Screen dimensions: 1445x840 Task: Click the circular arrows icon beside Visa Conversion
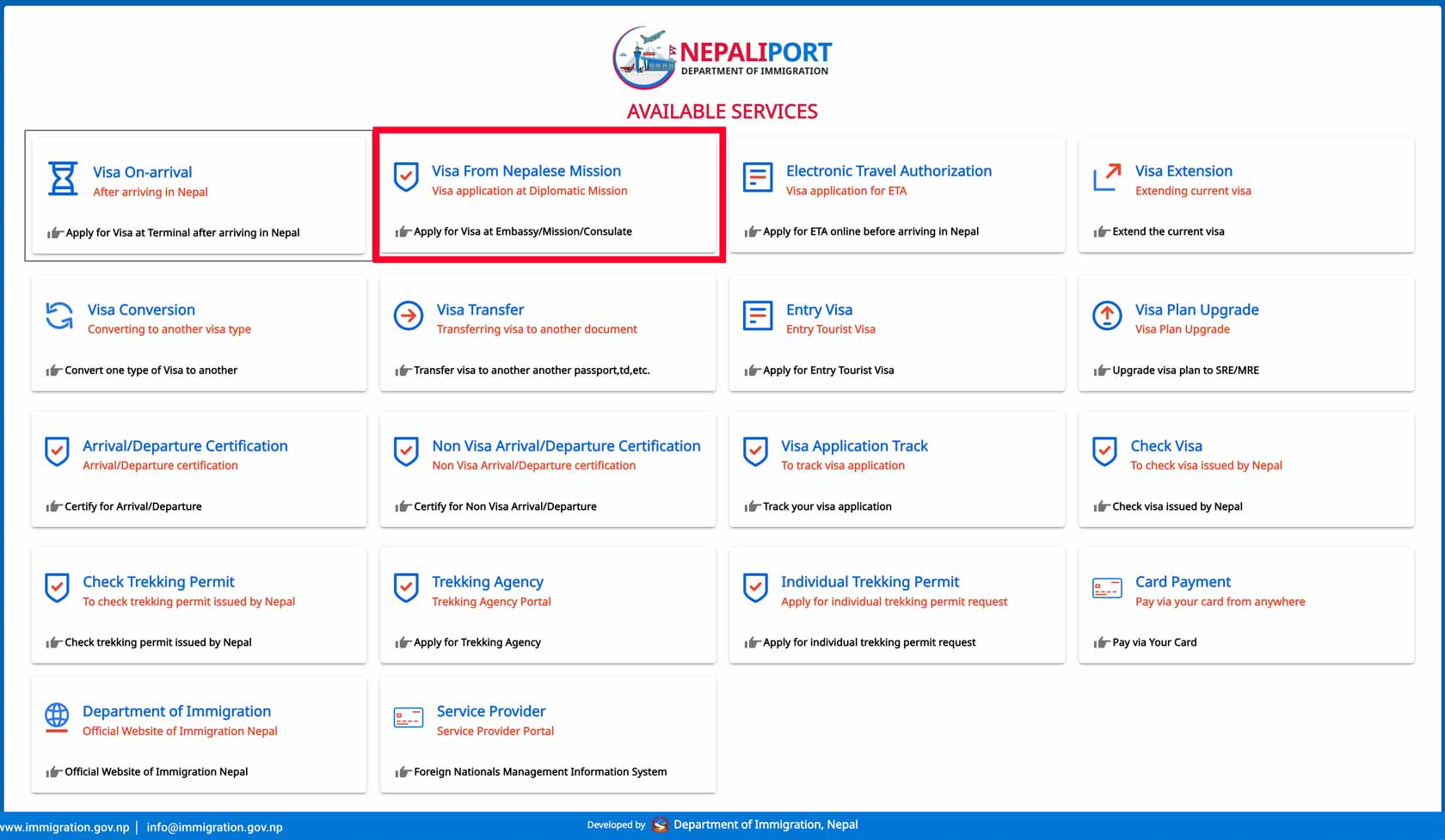click(x=59, y=316)
